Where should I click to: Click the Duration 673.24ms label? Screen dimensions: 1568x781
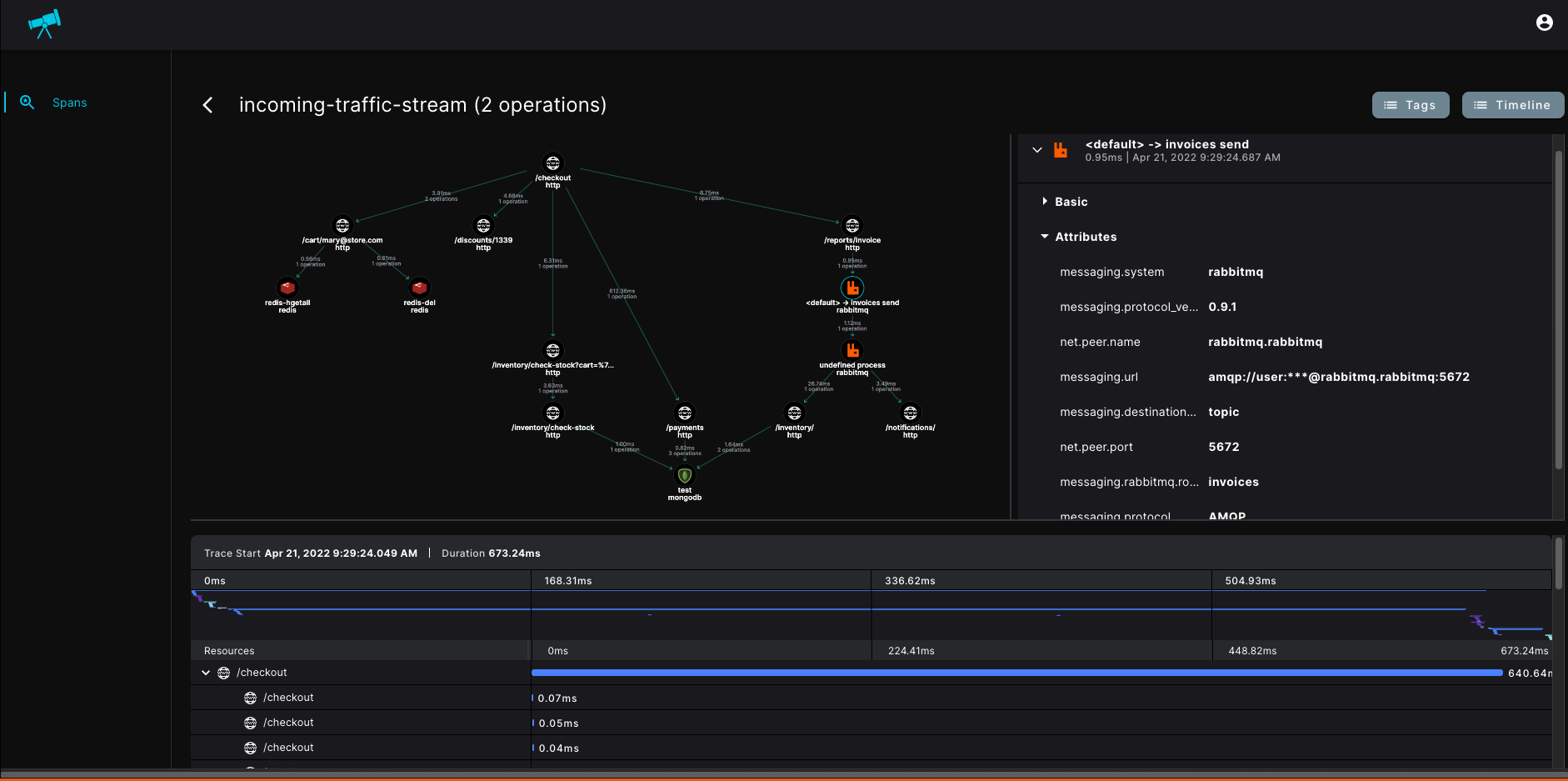click(491, 553)
